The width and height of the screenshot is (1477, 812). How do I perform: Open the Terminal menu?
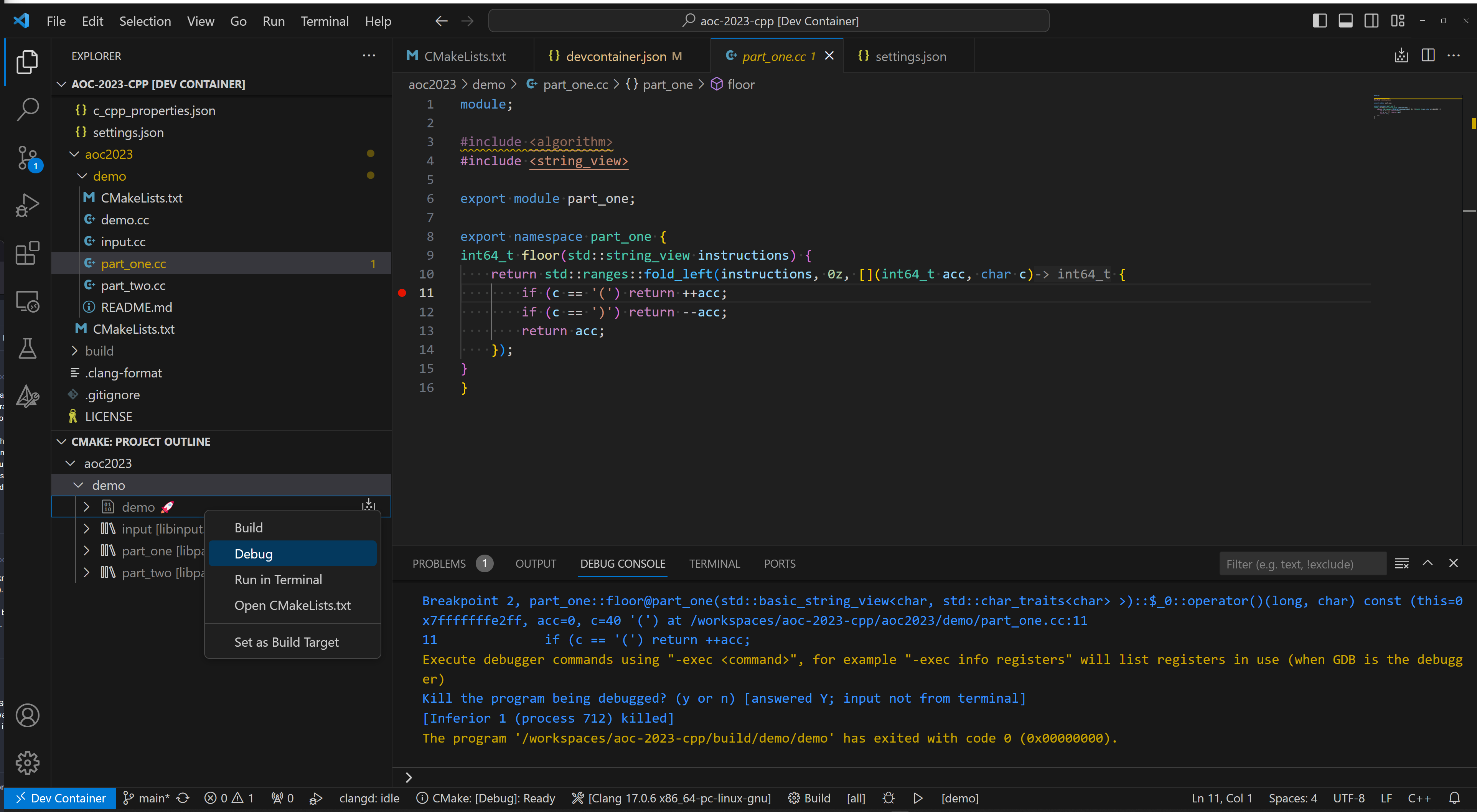pyautogui.click(x=325, y=21)
